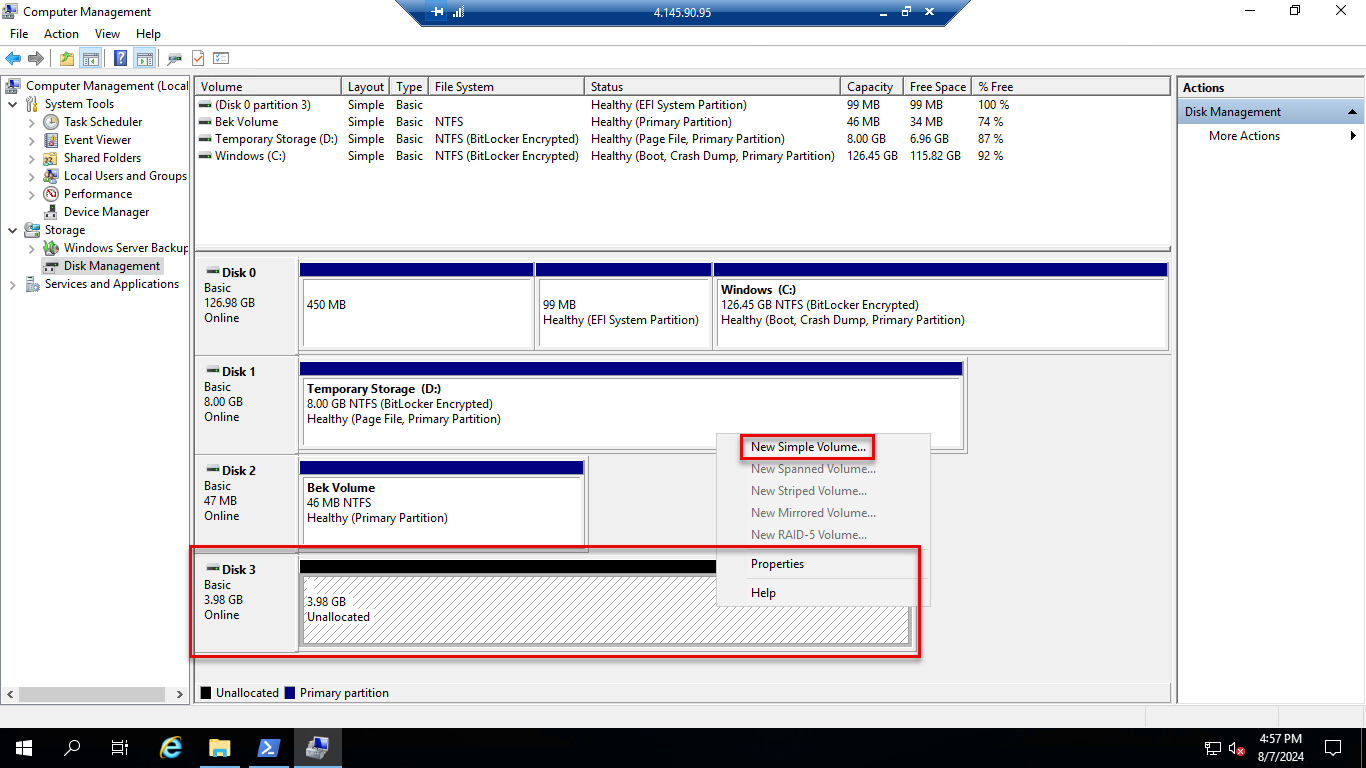Click the signal strength icon on connection bar
Viewport: 1366px width, 768px height.
pos(458,12)
